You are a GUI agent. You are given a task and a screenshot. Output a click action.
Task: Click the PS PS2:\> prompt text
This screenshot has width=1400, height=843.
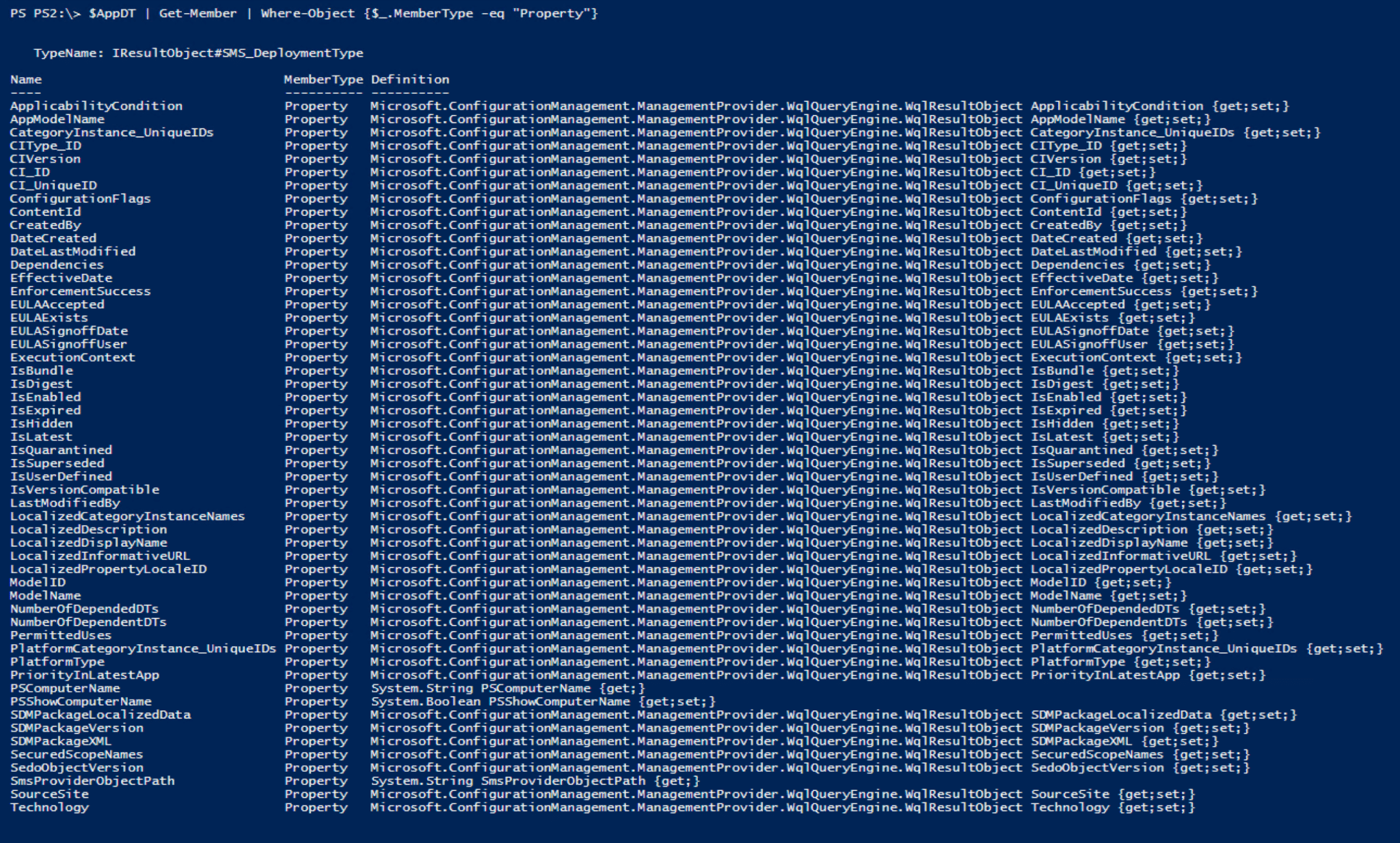pos(45,13)
